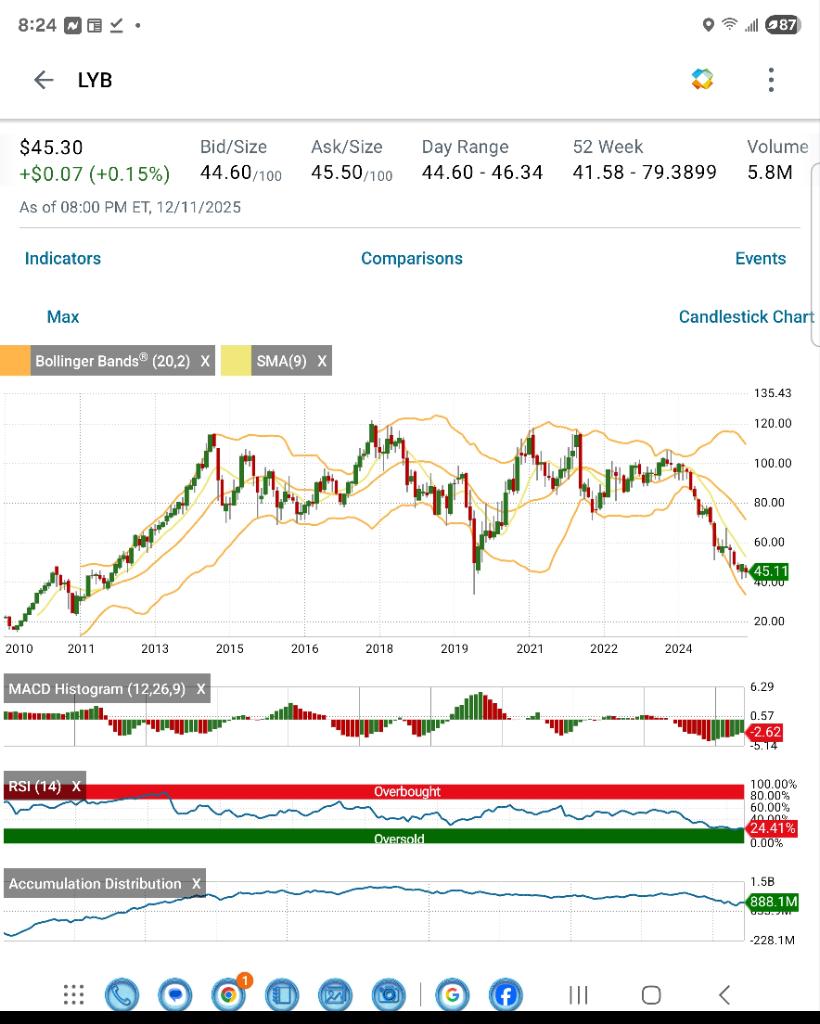The width and height of the screenshot is (820, 1024).
Task: Remove the SMA(9) indicator via its X
Action: pos(322,361)
